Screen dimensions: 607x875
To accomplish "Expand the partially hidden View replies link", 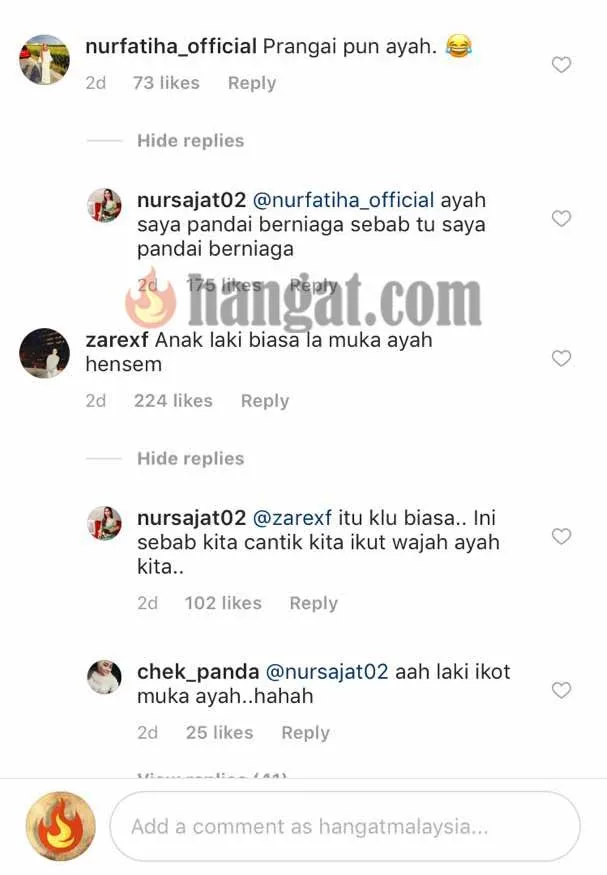I will tap(212, 775).
